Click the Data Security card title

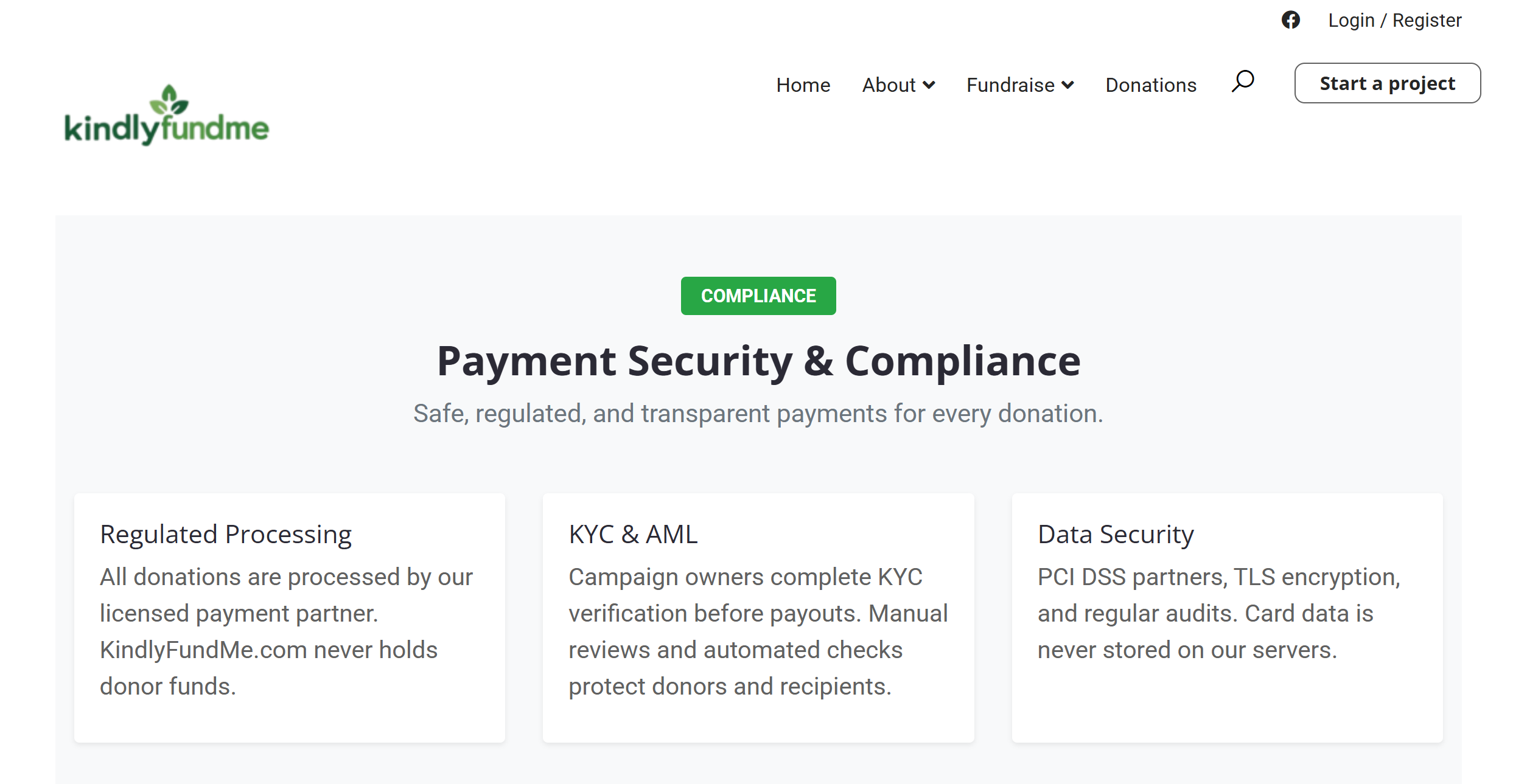[1116, 535]
